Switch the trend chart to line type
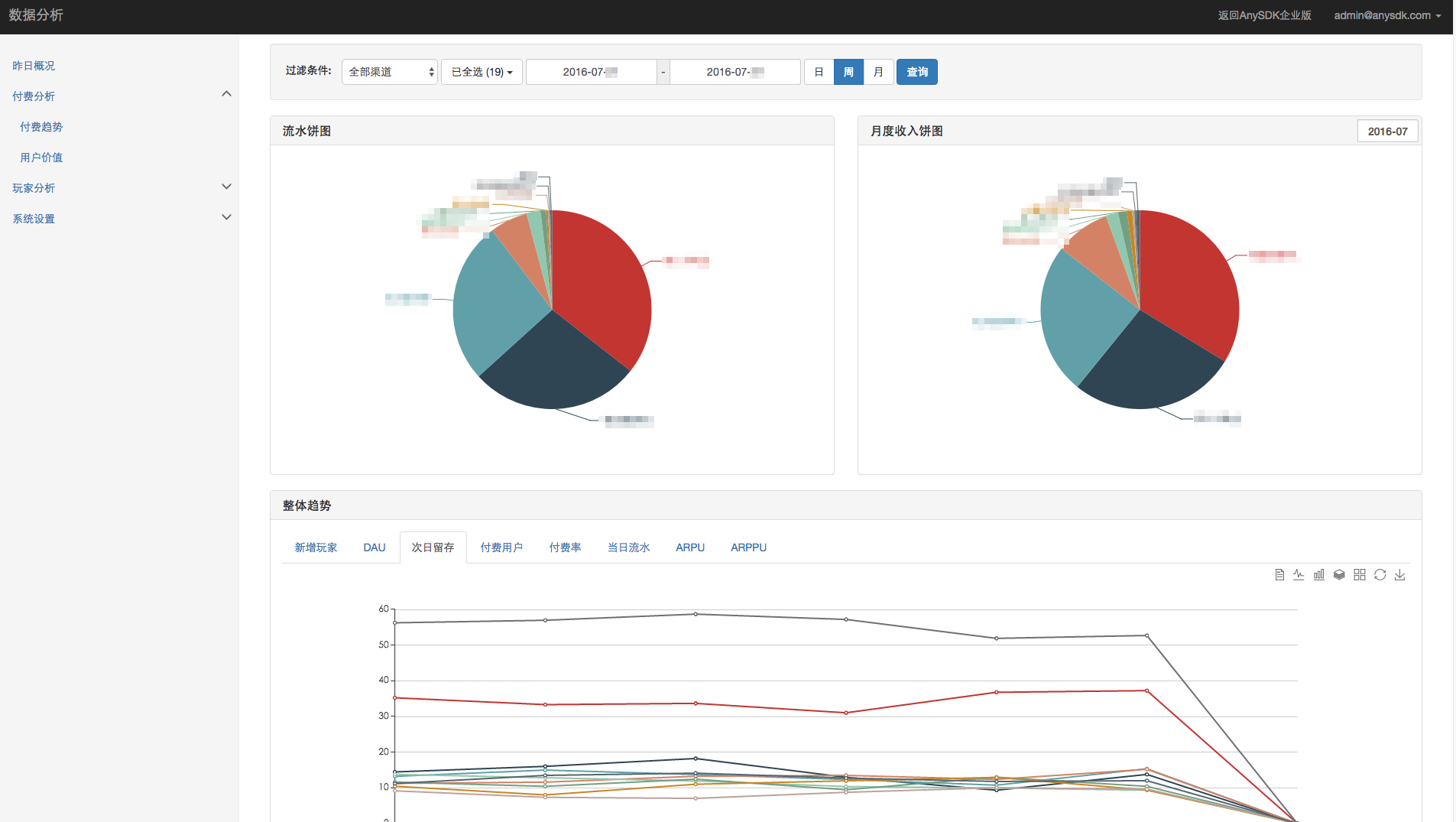Viewport: 1456px width, 822px height. coord(1299,575)
